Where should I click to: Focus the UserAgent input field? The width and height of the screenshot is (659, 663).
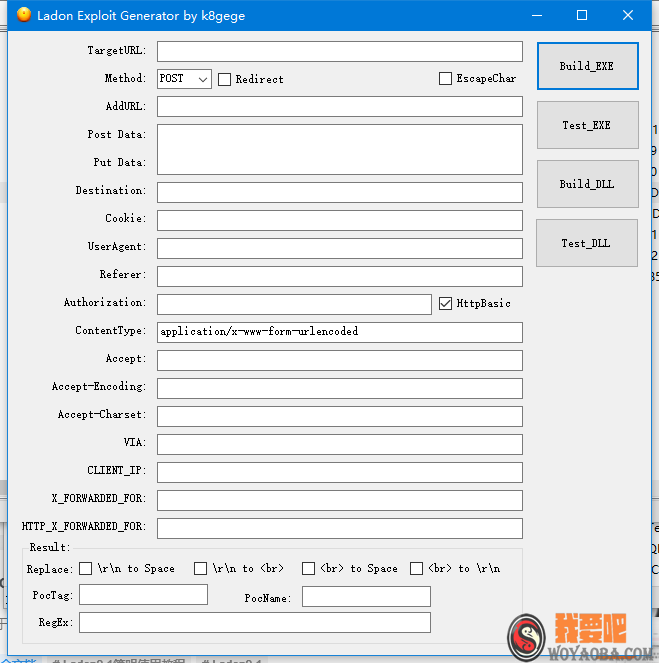coord(340,248)
